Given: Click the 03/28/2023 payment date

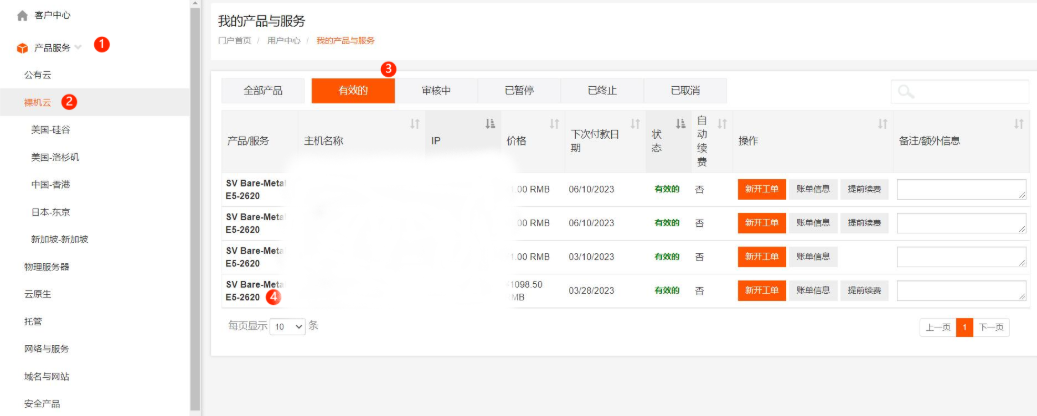Looking at the screenshot, I should 591,290.
